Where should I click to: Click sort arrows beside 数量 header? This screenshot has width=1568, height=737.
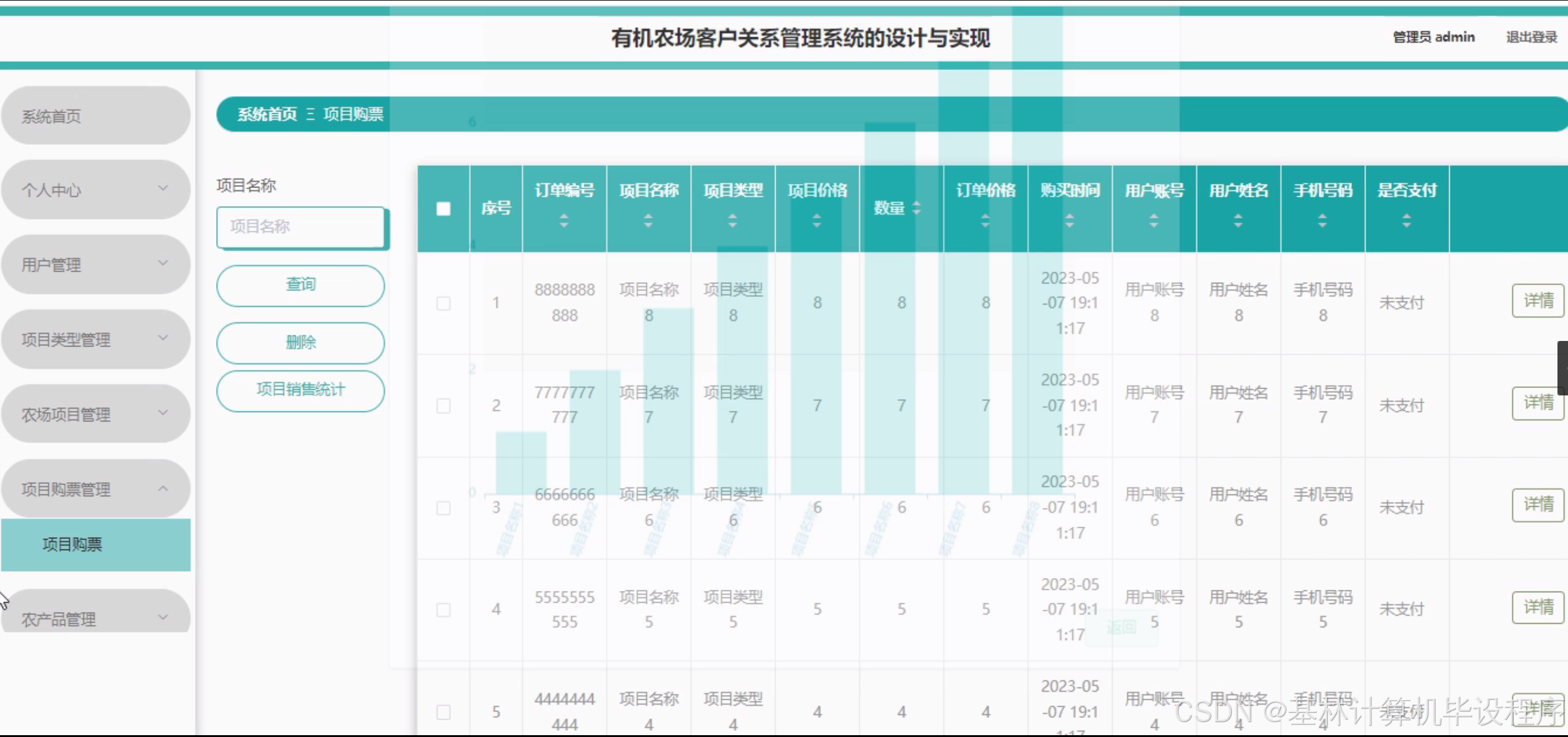(x=916, y=209)
